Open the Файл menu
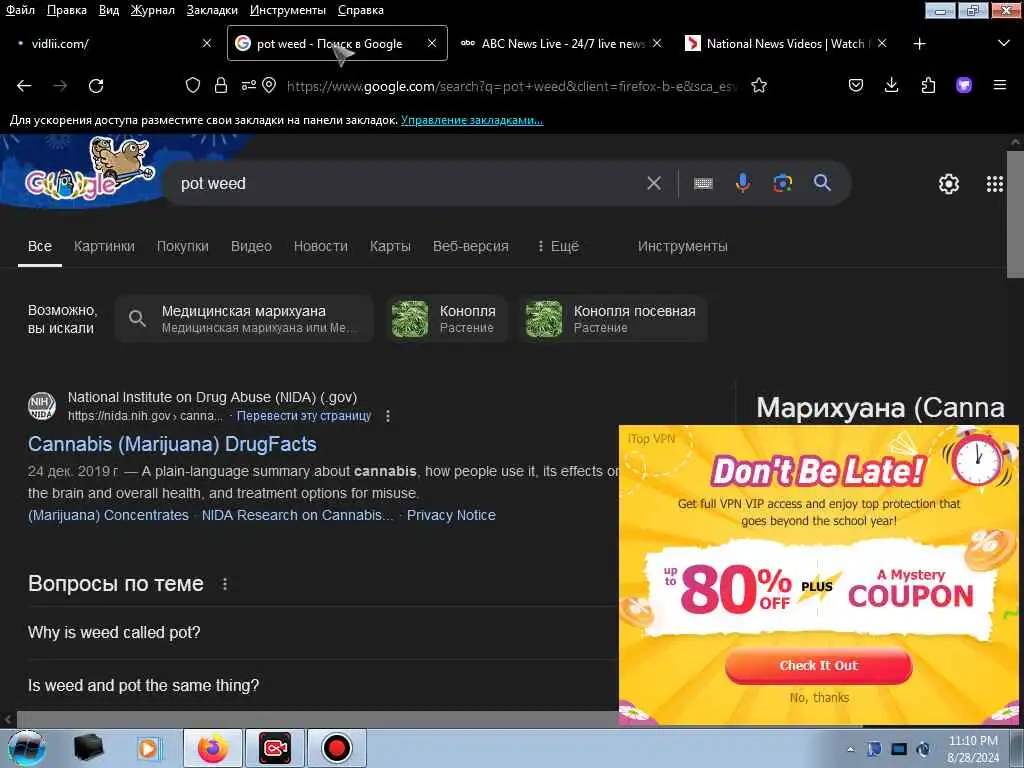The width and height of the screenshot is (1024, 768). tap(20, 10)
